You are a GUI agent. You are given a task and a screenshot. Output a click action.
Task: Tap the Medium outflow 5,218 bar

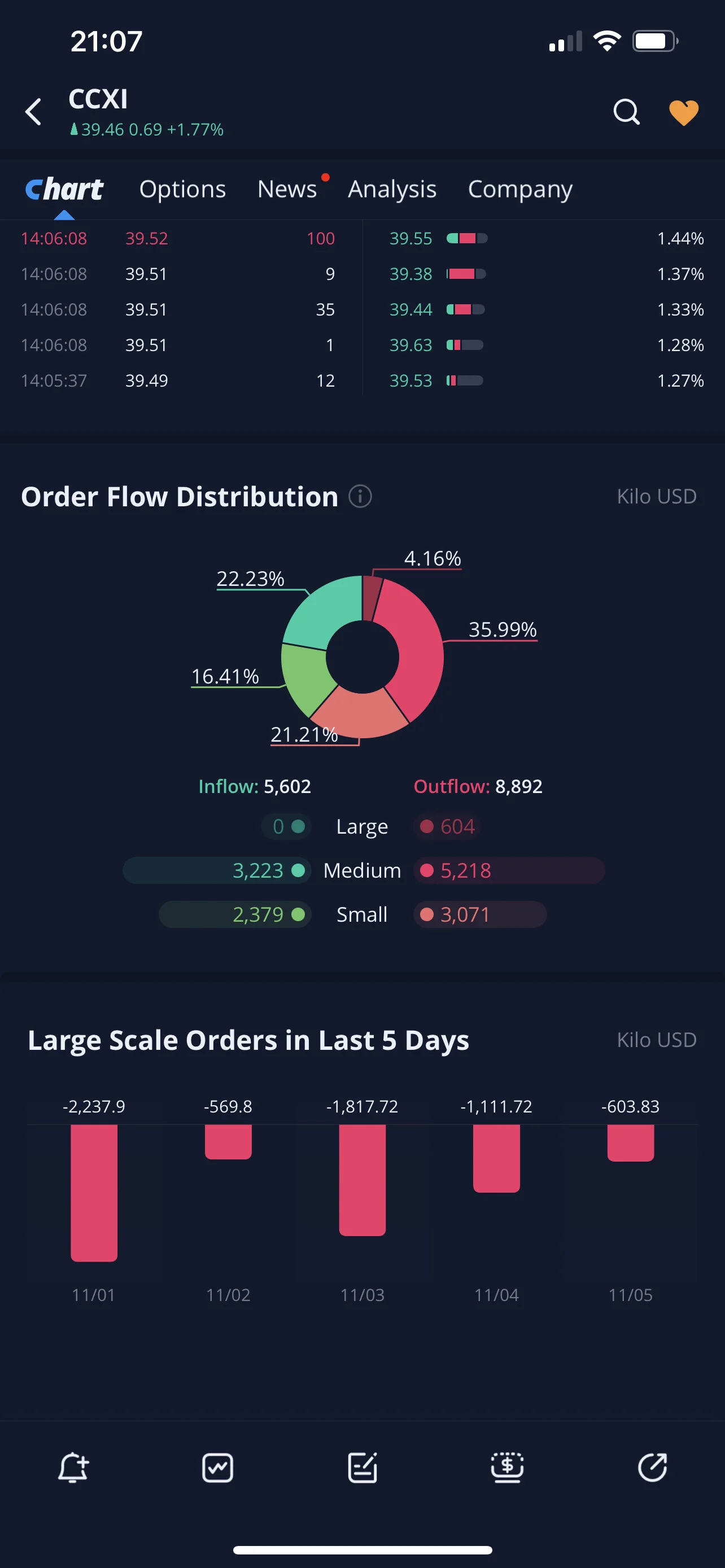(x=509, y=870)
